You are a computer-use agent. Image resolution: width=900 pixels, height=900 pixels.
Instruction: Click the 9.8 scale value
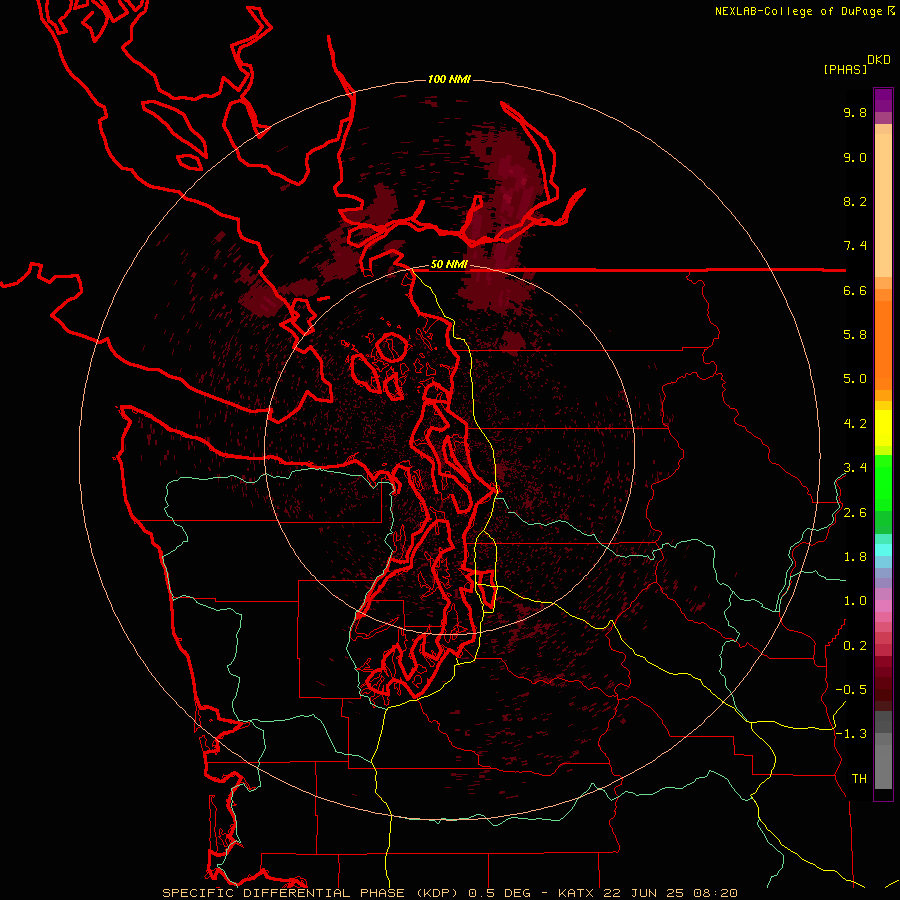tap(855, 112)
